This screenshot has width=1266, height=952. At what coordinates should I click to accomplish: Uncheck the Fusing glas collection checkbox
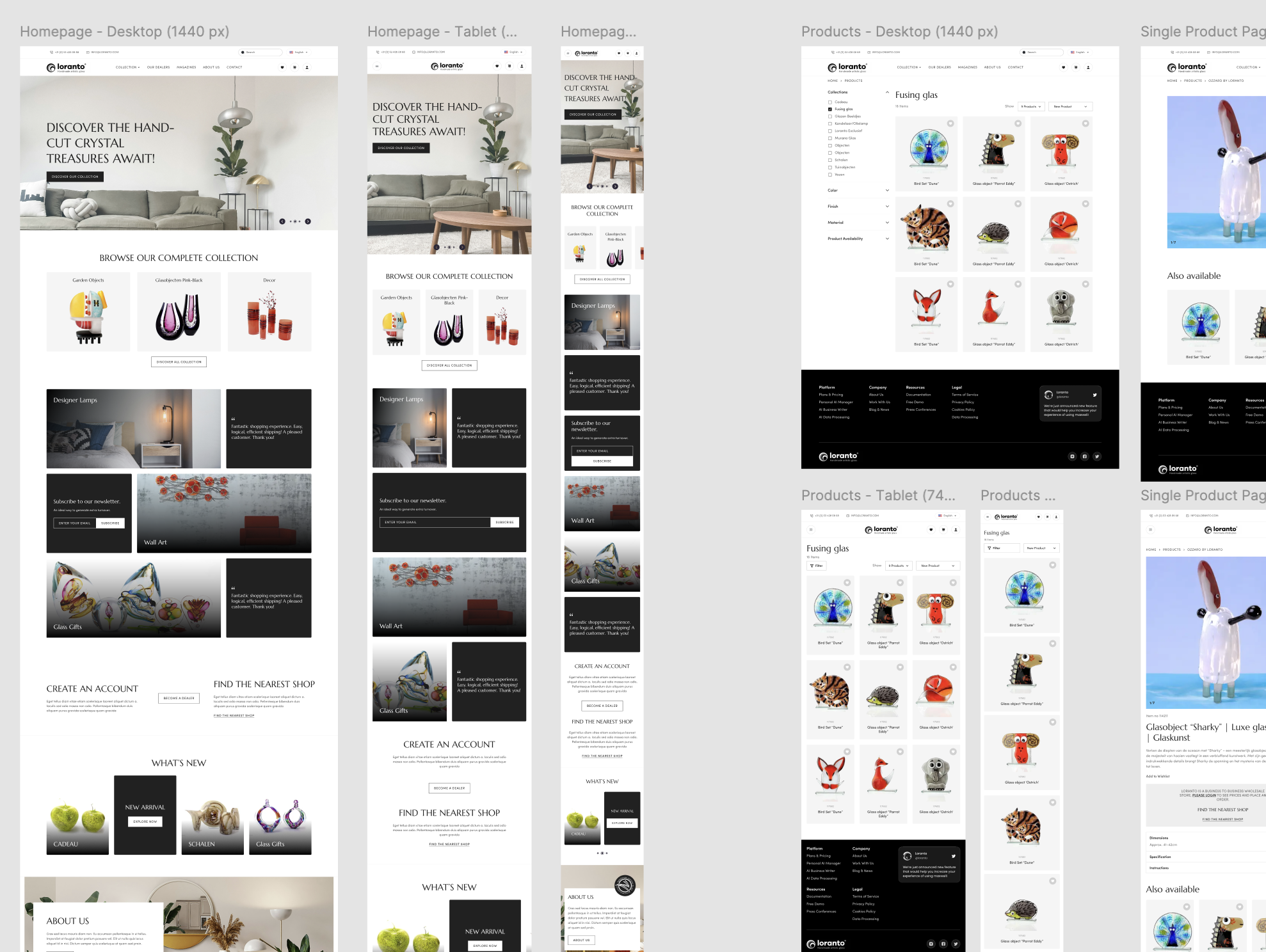click(830, 109)
